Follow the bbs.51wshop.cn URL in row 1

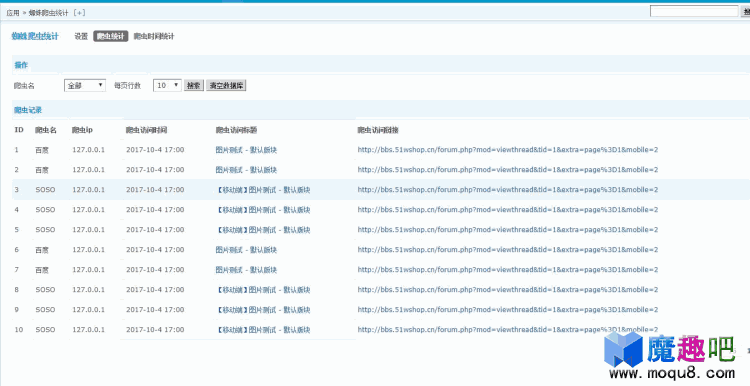point(508,150)
